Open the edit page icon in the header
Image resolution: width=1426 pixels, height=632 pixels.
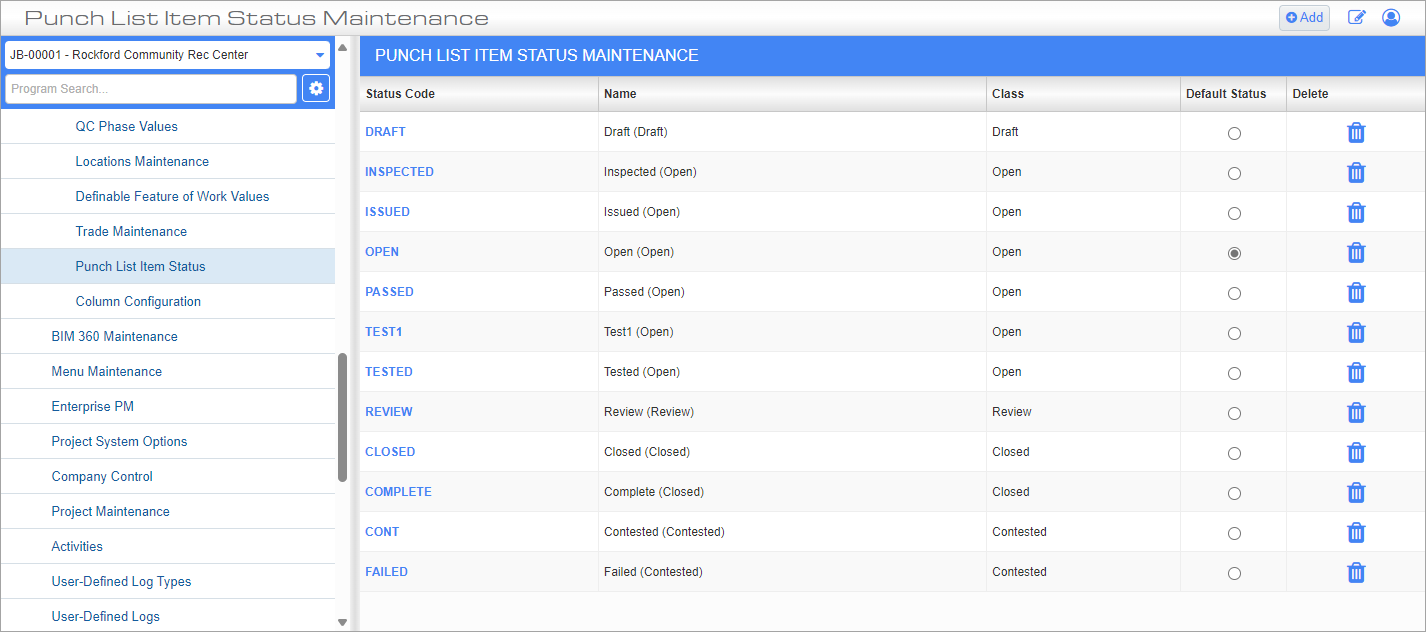(x=1356, y=17)
